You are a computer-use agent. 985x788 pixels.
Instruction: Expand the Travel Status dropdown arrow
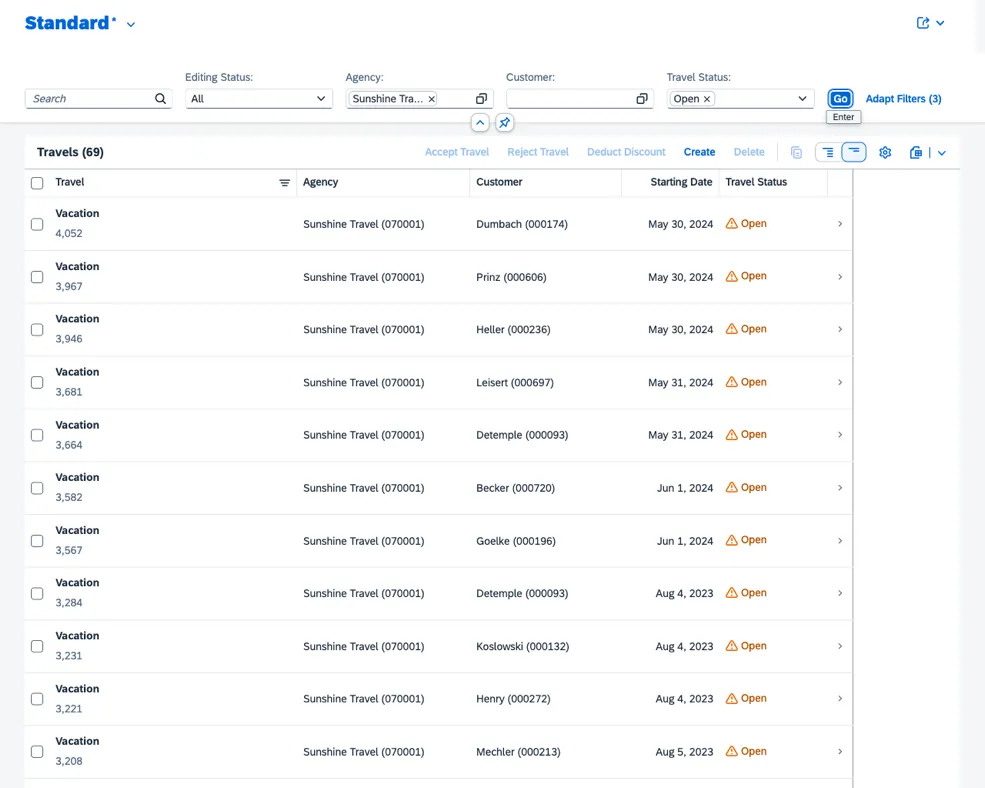click(802, 99)
